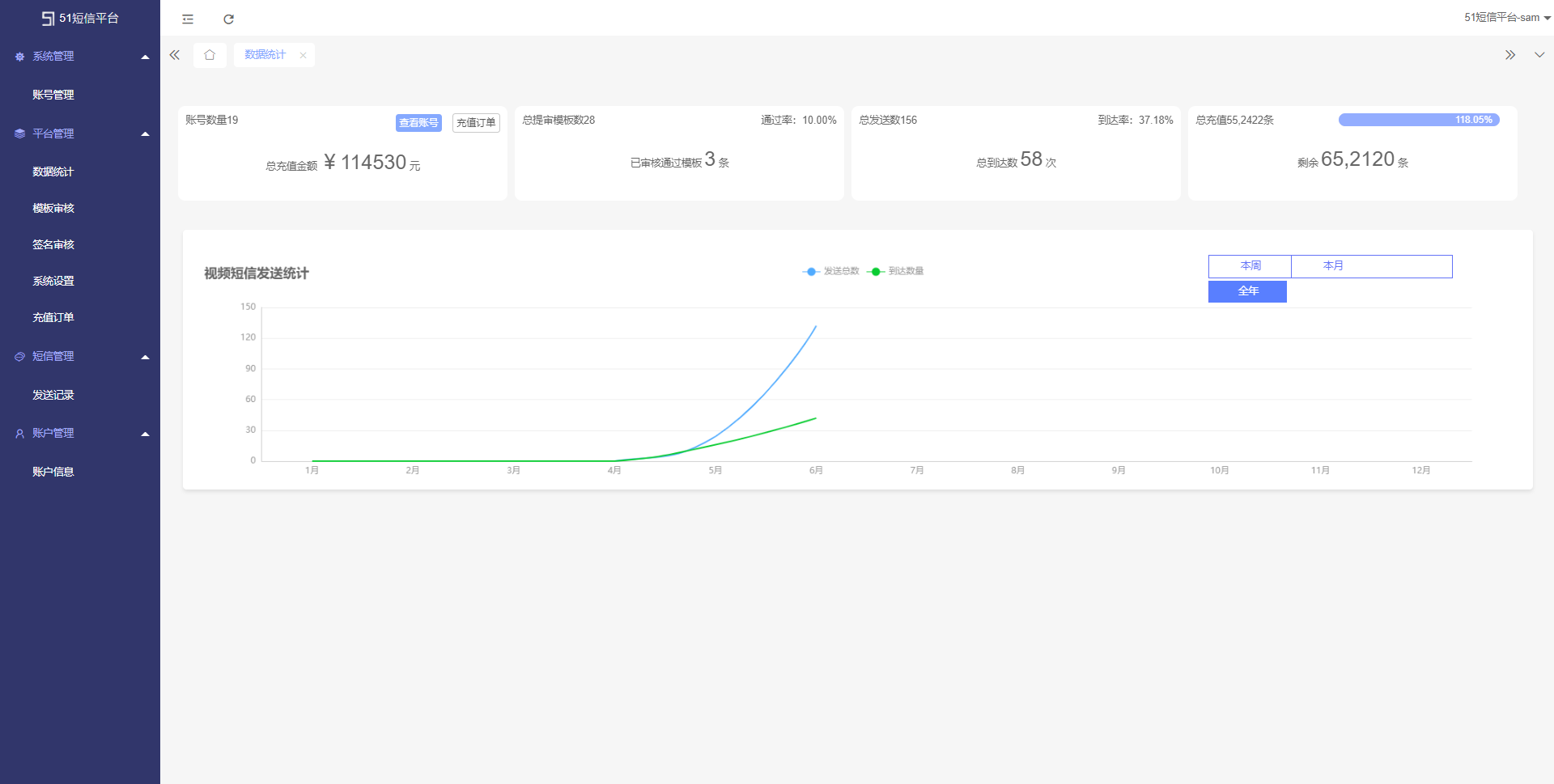
Task: Click the 短信管理 message icon
Action: (19, 356)
